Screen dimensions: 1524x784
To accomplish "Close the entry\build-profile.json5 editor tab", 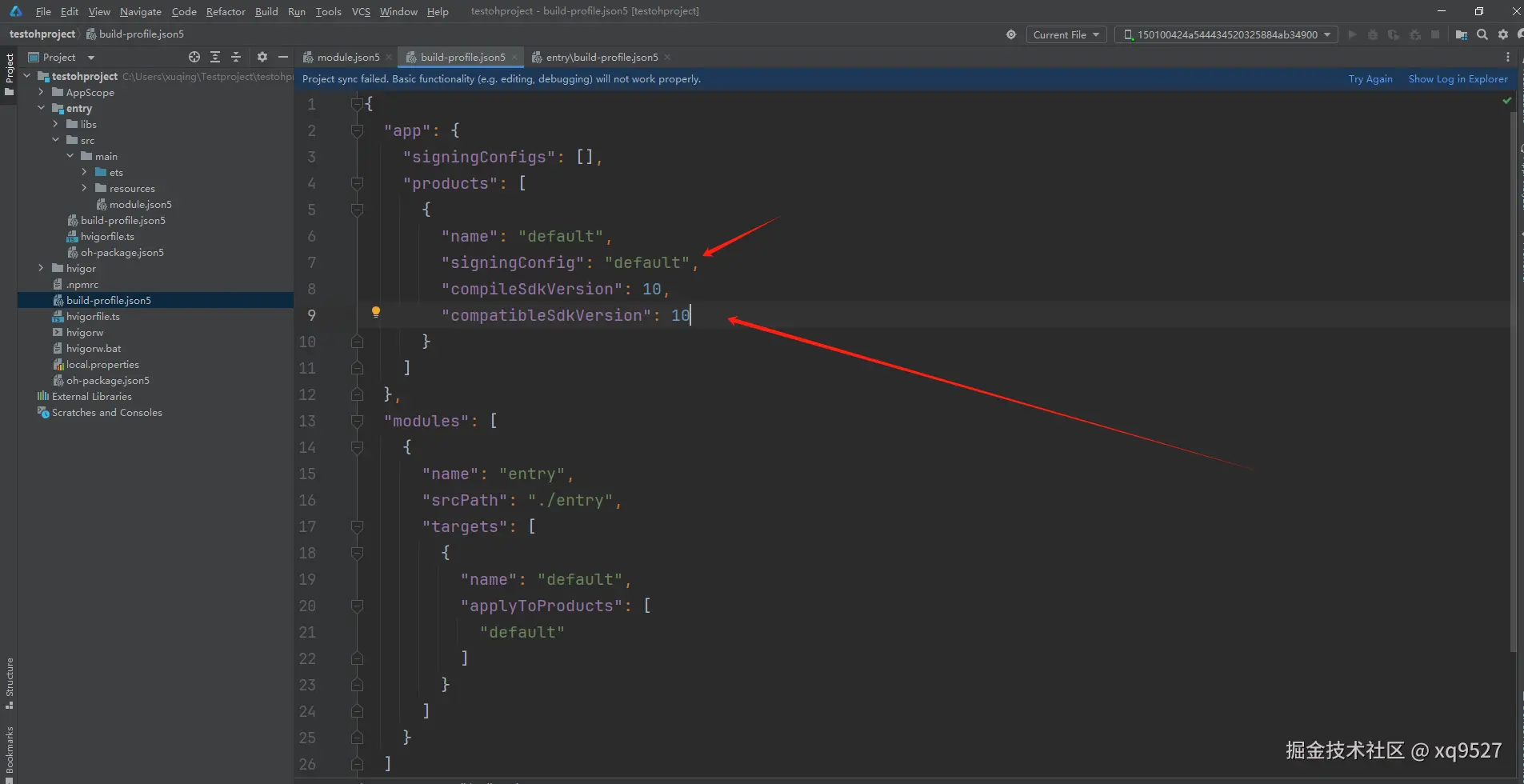I will (667, 57).
